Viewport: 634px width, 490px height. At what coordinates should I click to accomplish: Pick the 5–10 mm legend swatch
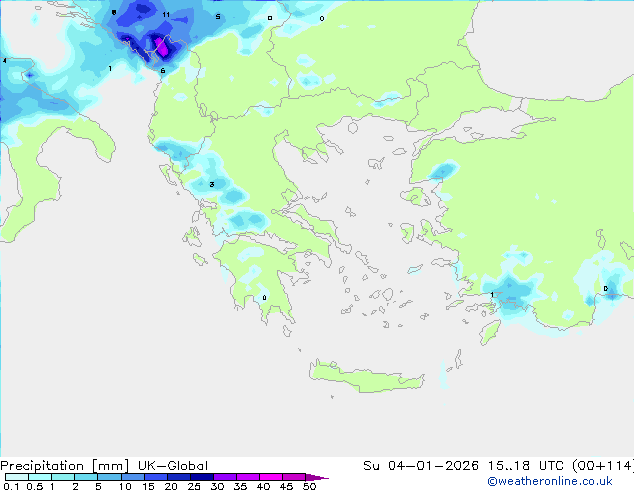[x=109, y=477]
